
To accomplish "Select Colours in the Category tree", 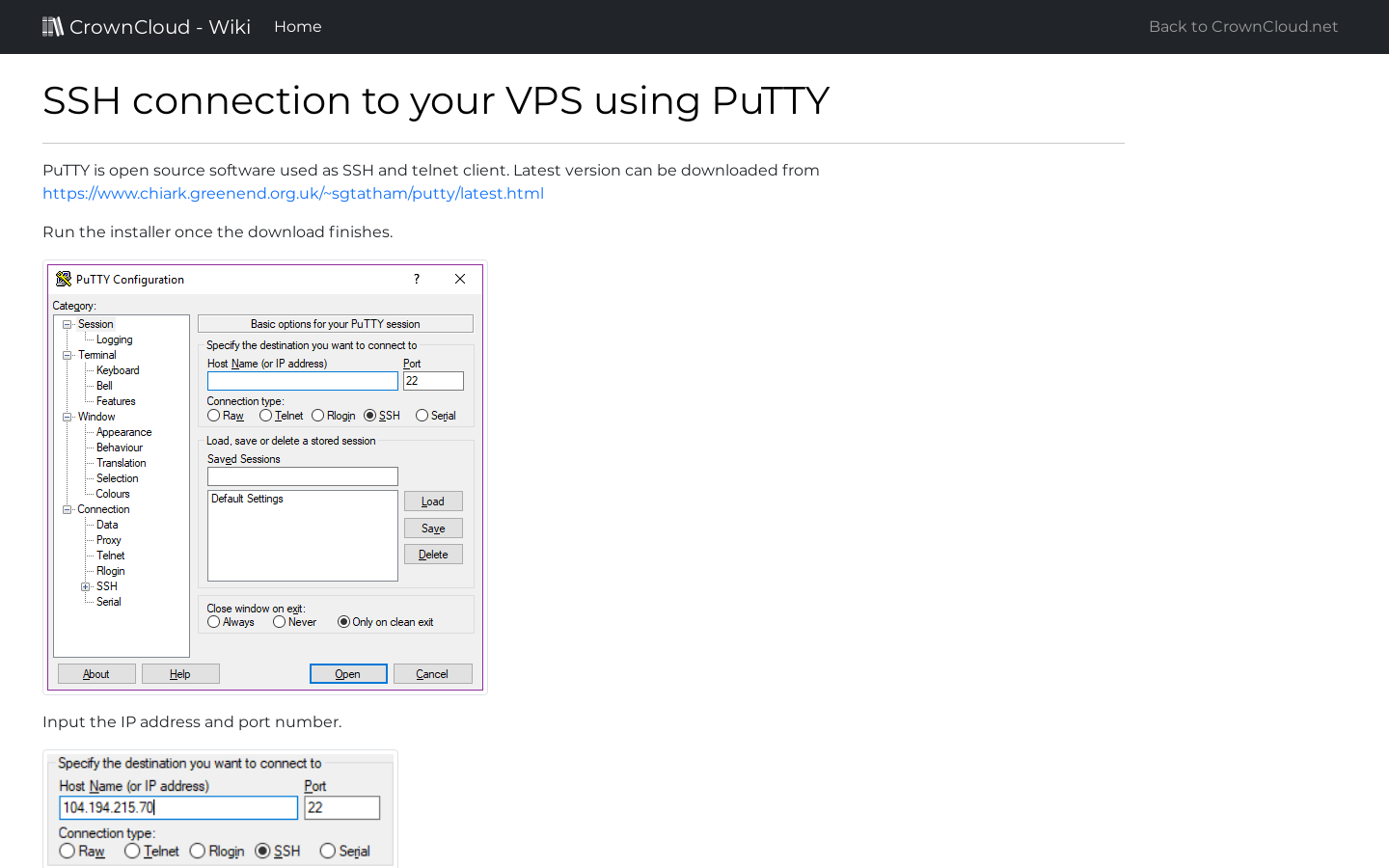I will pos(113,494).
